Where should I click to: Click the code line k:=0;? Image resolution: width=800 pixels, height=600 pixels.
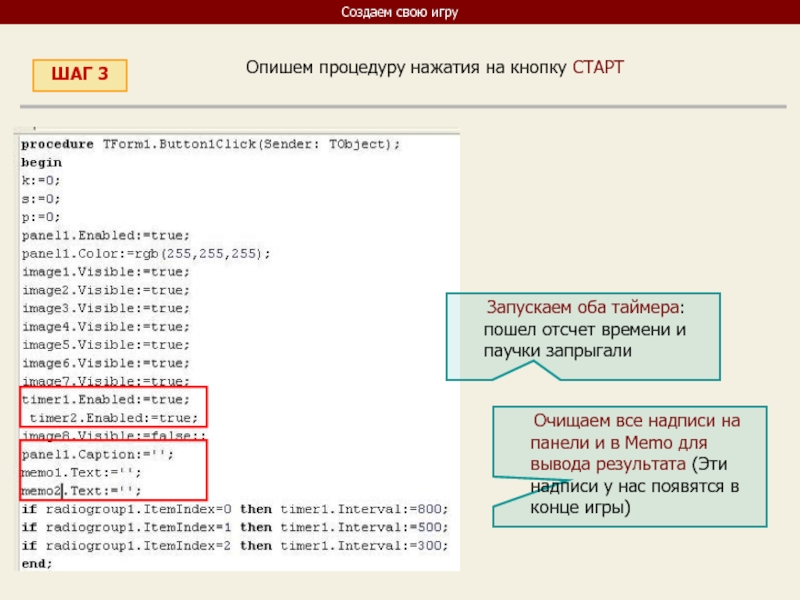pyautogui.click(x=41, y=181)
